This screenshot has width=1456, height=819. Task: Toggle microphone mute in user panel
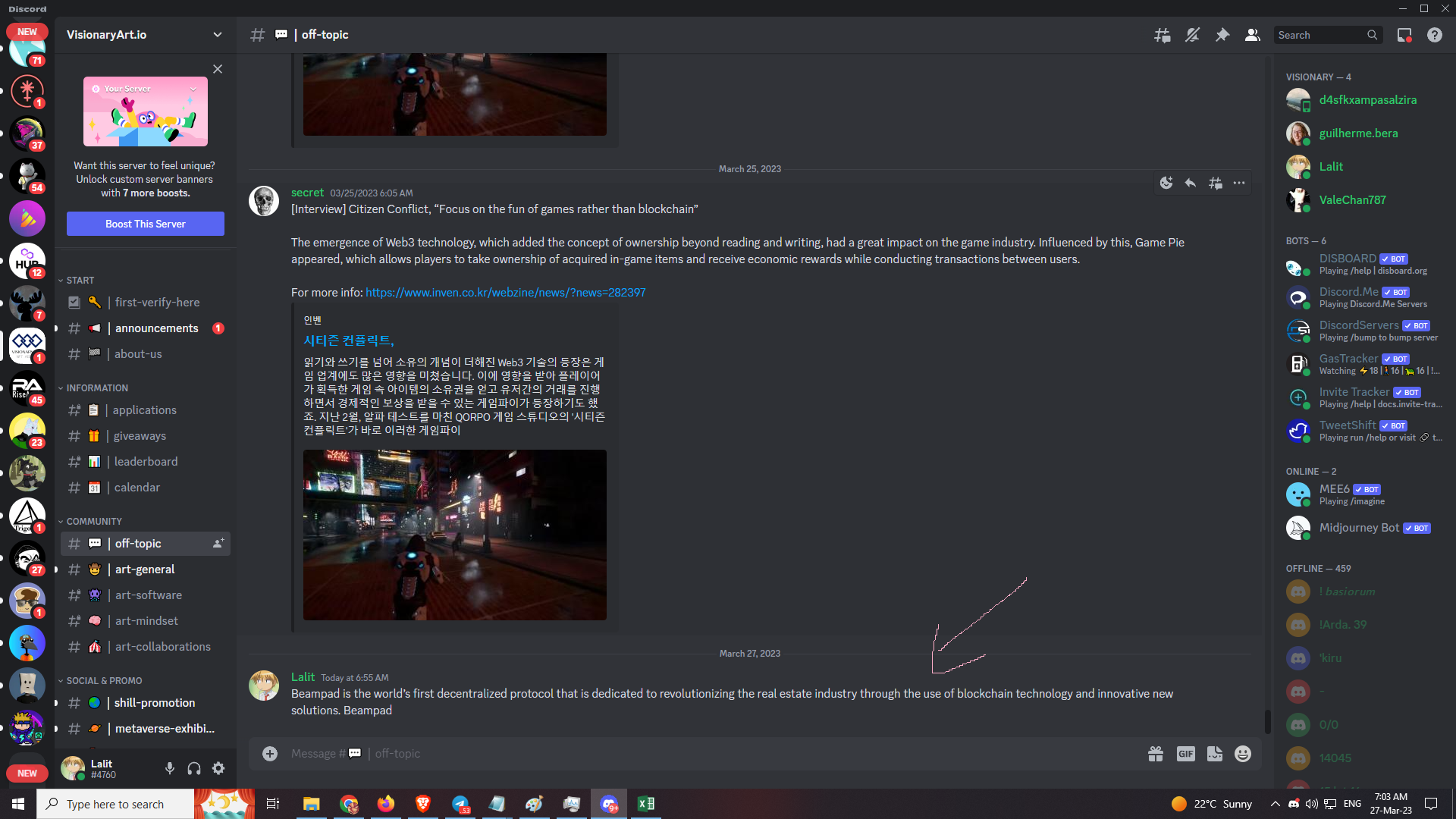tap(170, 769)
